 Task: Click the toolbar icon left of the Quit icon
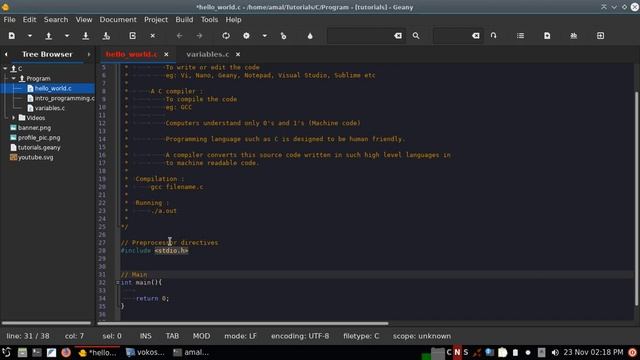click(573, 36)
